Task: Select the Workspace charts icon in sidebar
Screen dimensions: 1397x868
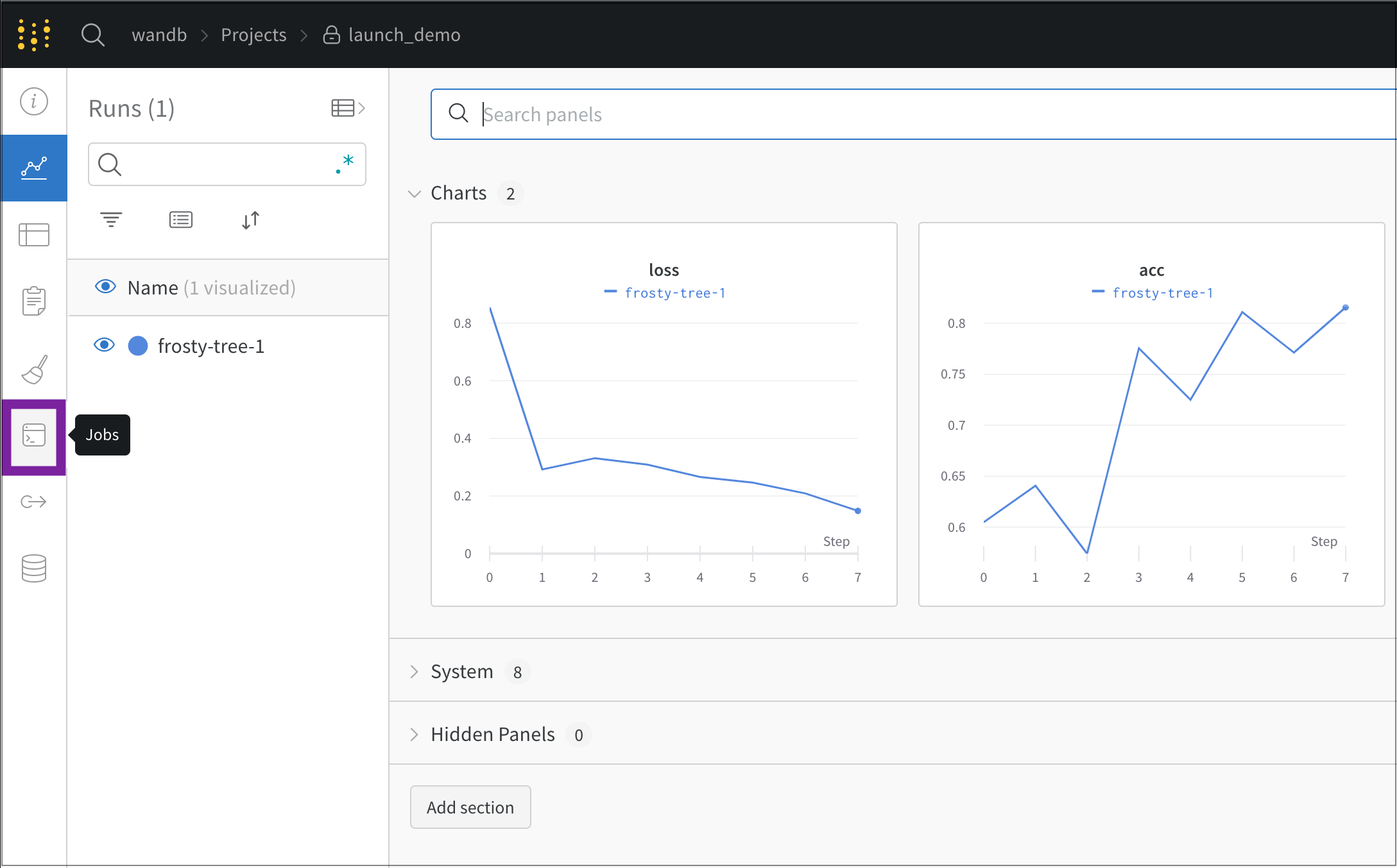Action: point(33,167)
